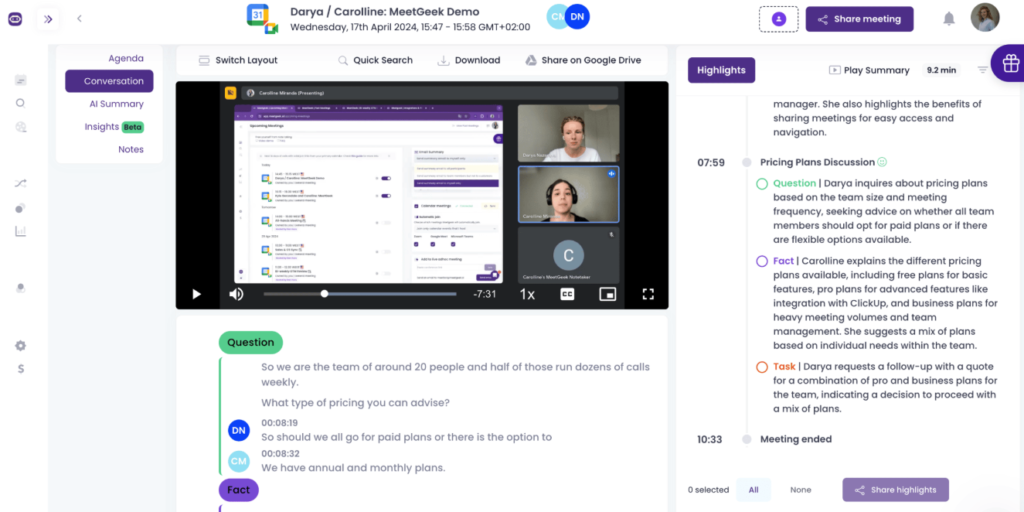
Task: Select the Conversation tab
Action: [x=109, y=81]
